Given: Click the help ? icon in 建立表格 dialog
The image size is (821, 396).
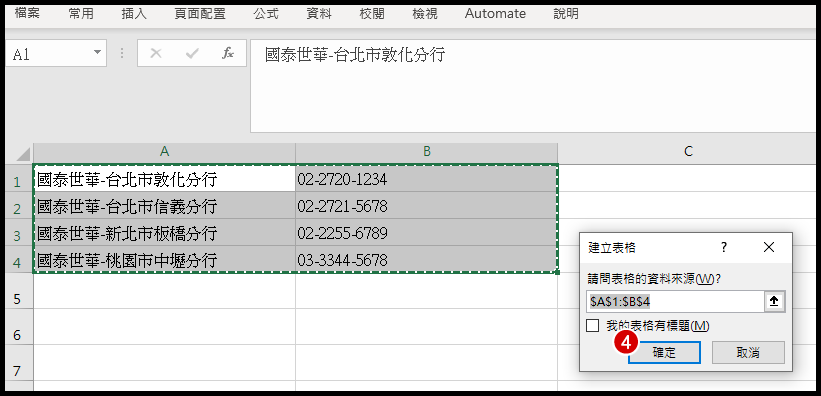Looking at the screenshot, I should (x=724, y=247).
